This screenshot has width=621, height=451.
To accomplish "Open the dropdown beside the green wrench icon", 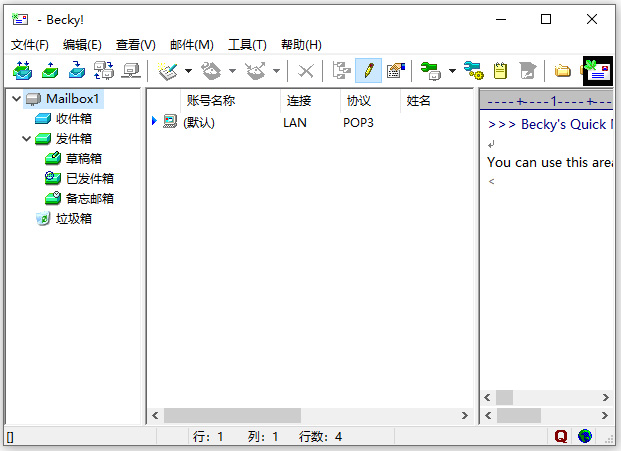I will click(x=452, y=71).
